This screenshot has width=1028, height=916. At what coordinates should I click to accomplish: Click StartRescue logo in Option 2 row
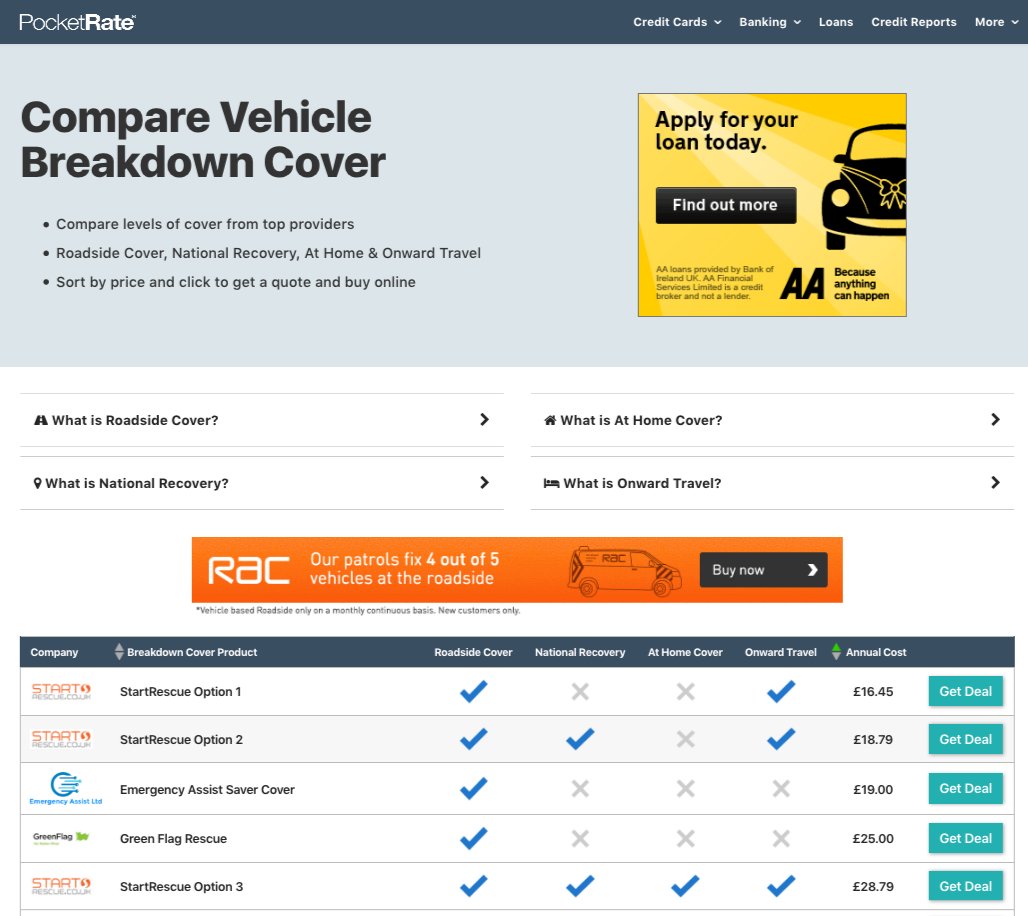coord(62,739)
